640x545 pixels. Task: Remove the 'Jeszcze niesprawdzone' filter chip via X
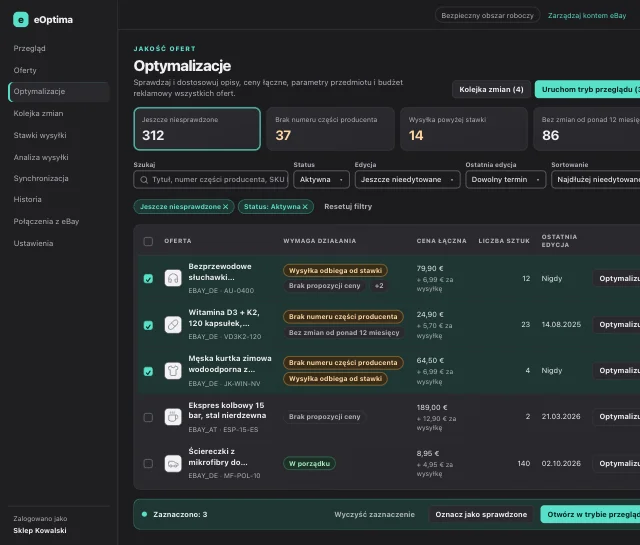click(x=225, y=207)
